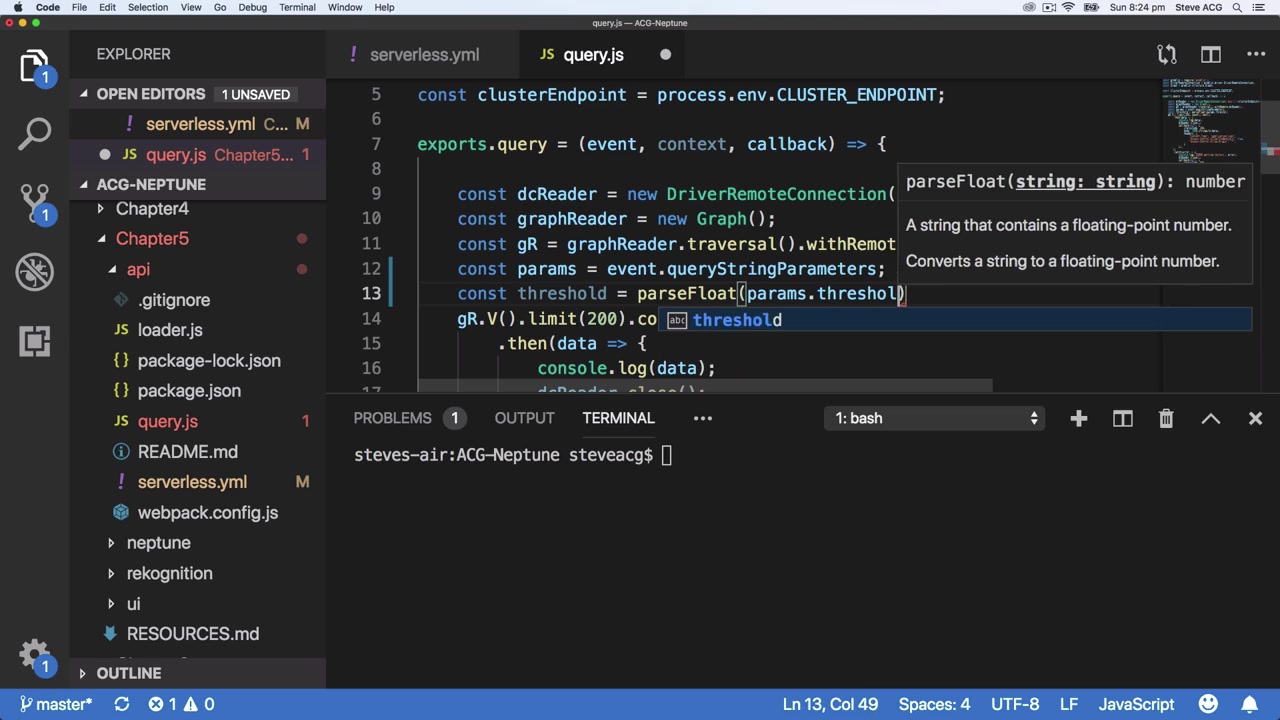Viewport: 1280px width, 720px height.
Task: Click the Manage gear icon
Action: (35, 655)
